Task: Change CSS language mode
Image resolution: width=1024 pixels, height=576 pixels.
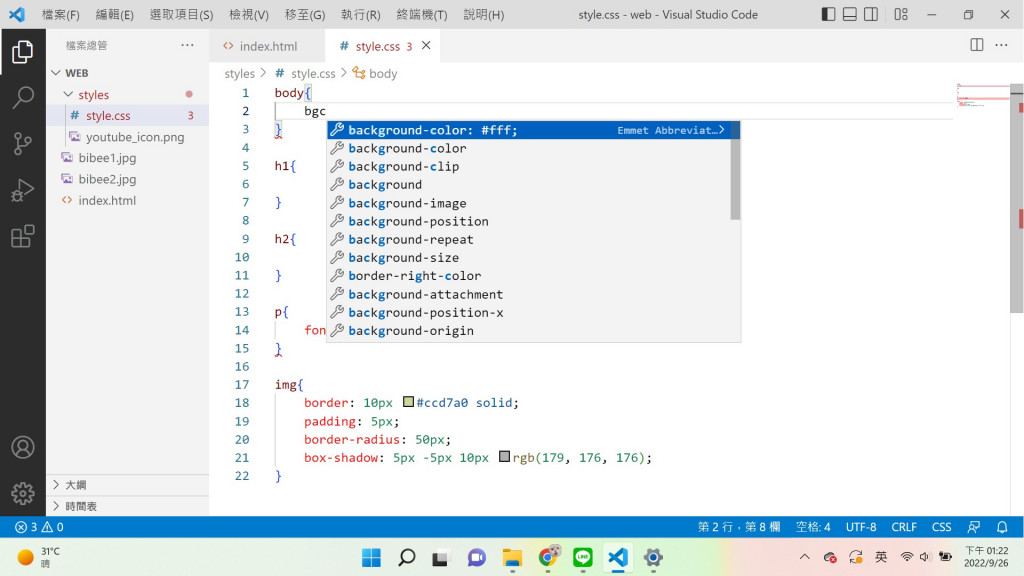Action: tap(941, 527)
